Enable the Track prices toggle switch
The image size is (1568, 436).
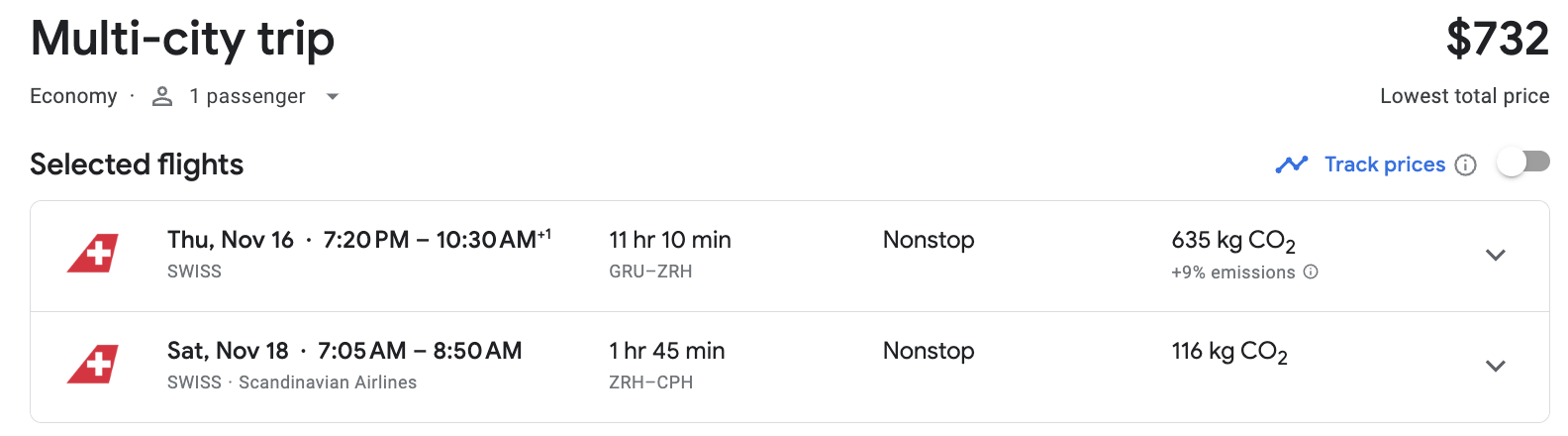point(1523,162)
